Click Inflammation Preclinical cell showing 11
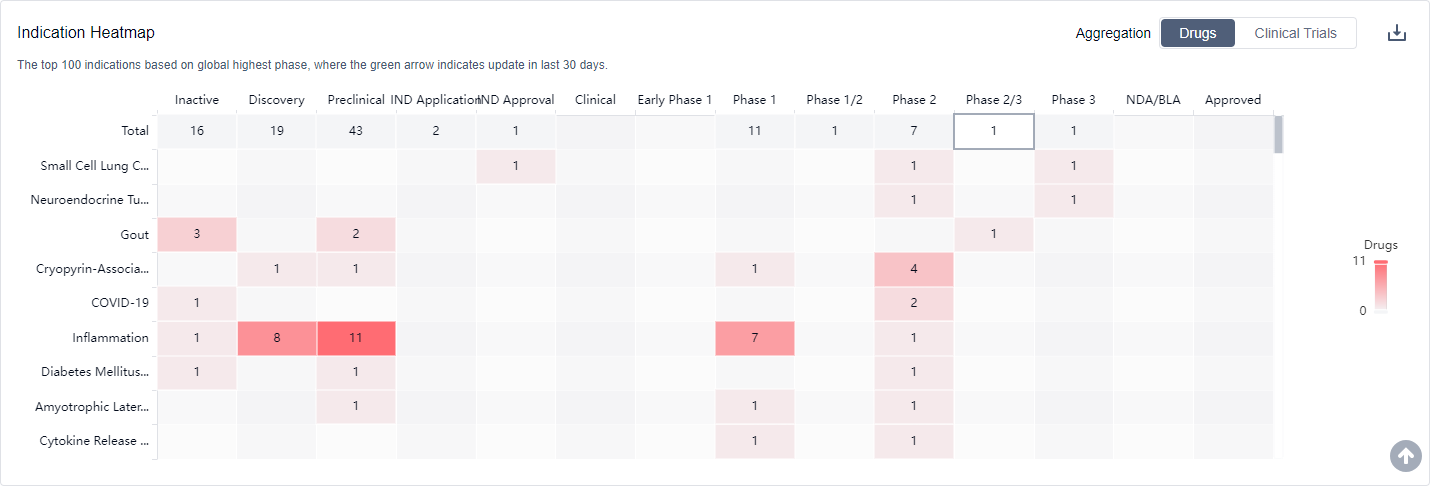 click(356, 338)
